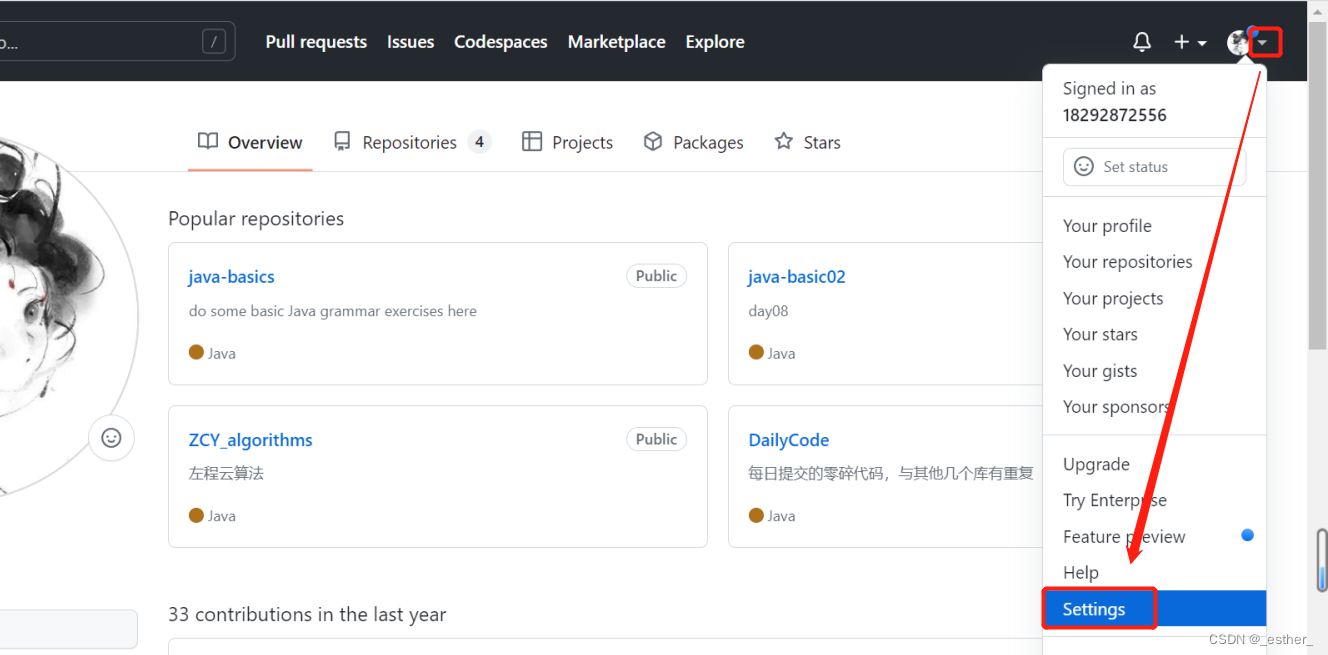Open Explore in the header
Image resolution: width=1328 pixels, height=655 pixels.
tap(715, 42)
